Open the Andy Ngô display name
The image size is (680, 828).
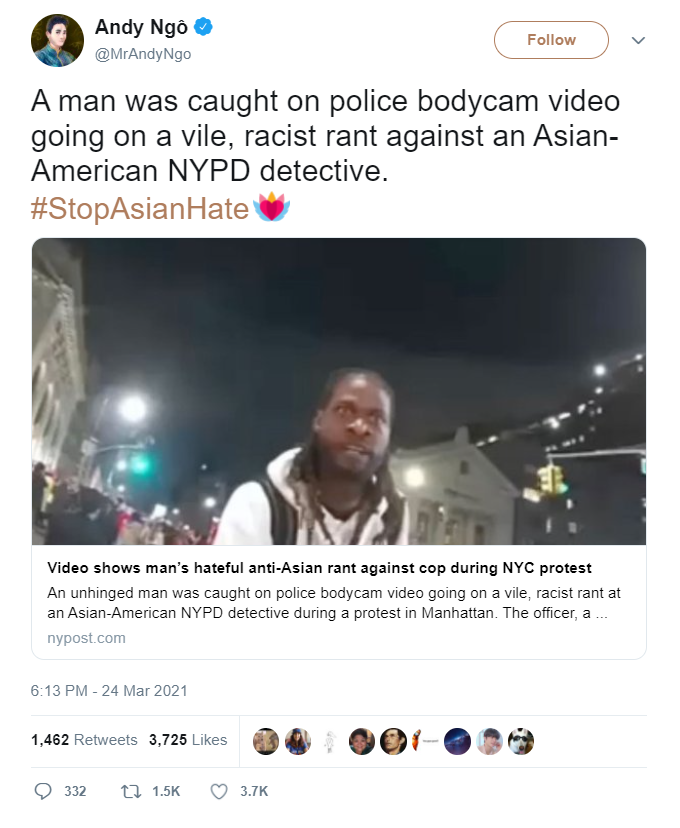pyautogui.click(x=141, y=27)
